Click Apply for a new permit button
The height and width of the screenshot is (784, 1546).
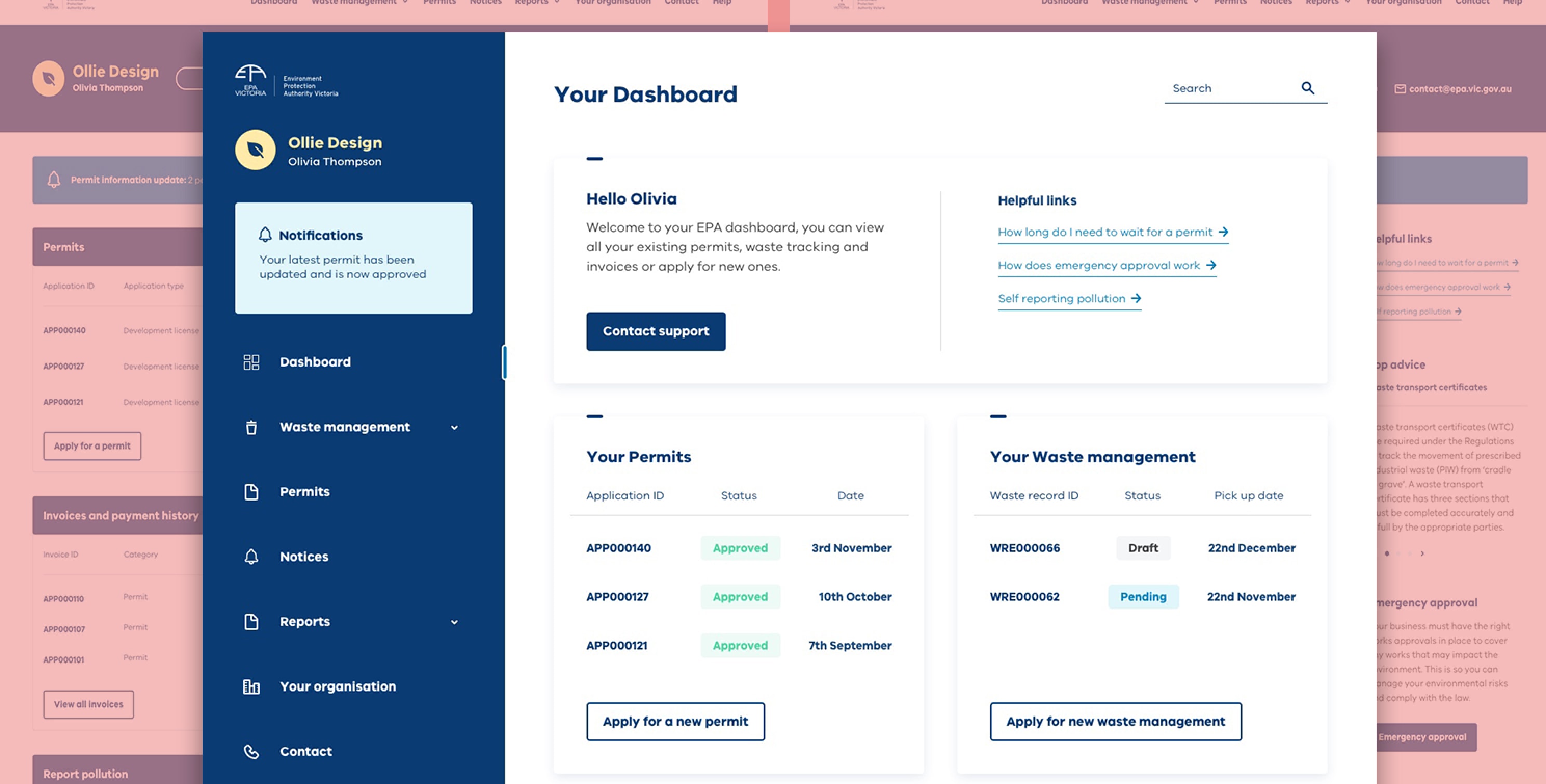tap(675, 721)
